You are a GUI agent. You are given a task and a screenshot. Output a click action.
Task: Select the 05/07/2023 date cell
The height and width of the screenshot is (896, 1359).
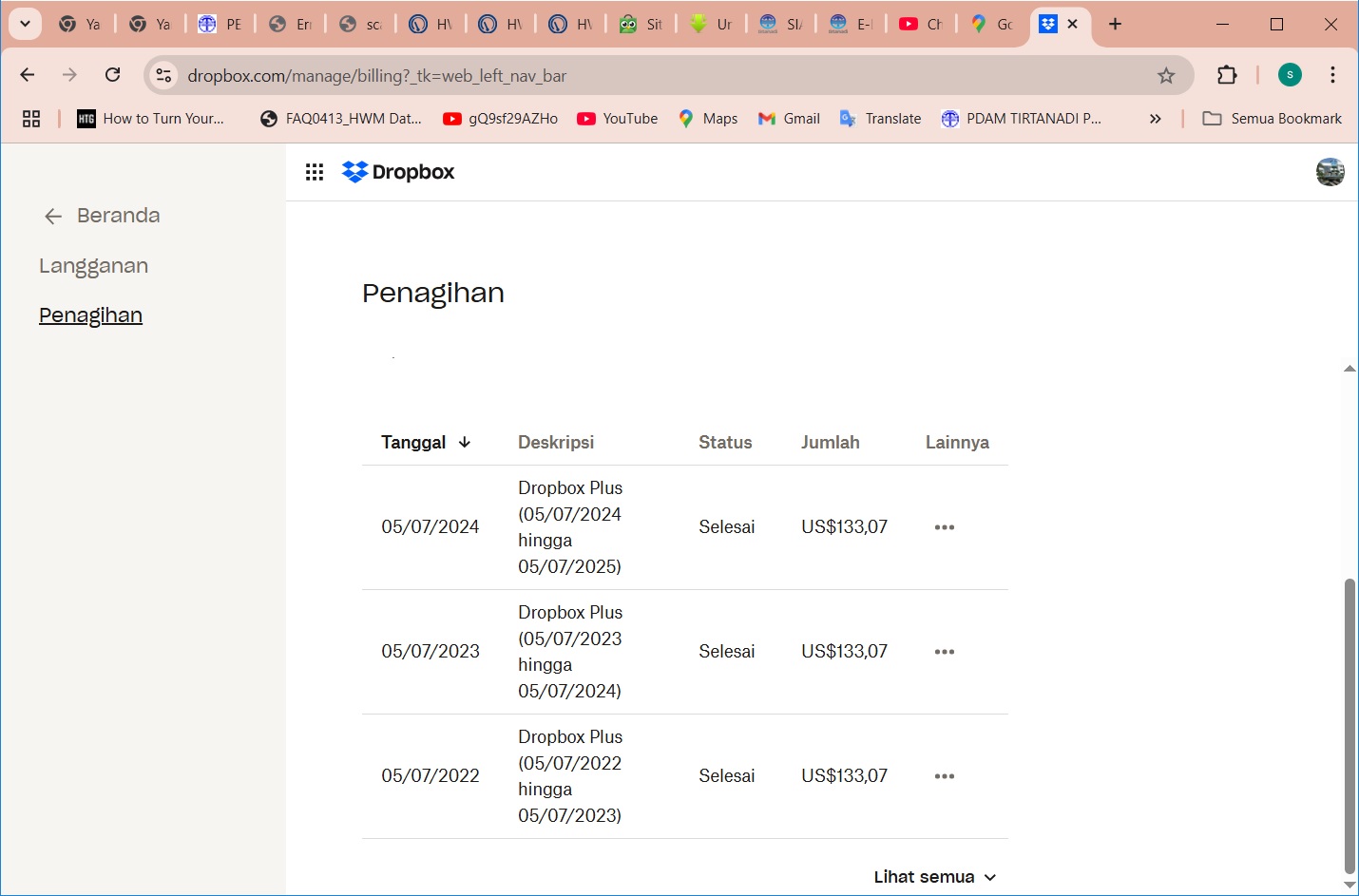[430, 652]
